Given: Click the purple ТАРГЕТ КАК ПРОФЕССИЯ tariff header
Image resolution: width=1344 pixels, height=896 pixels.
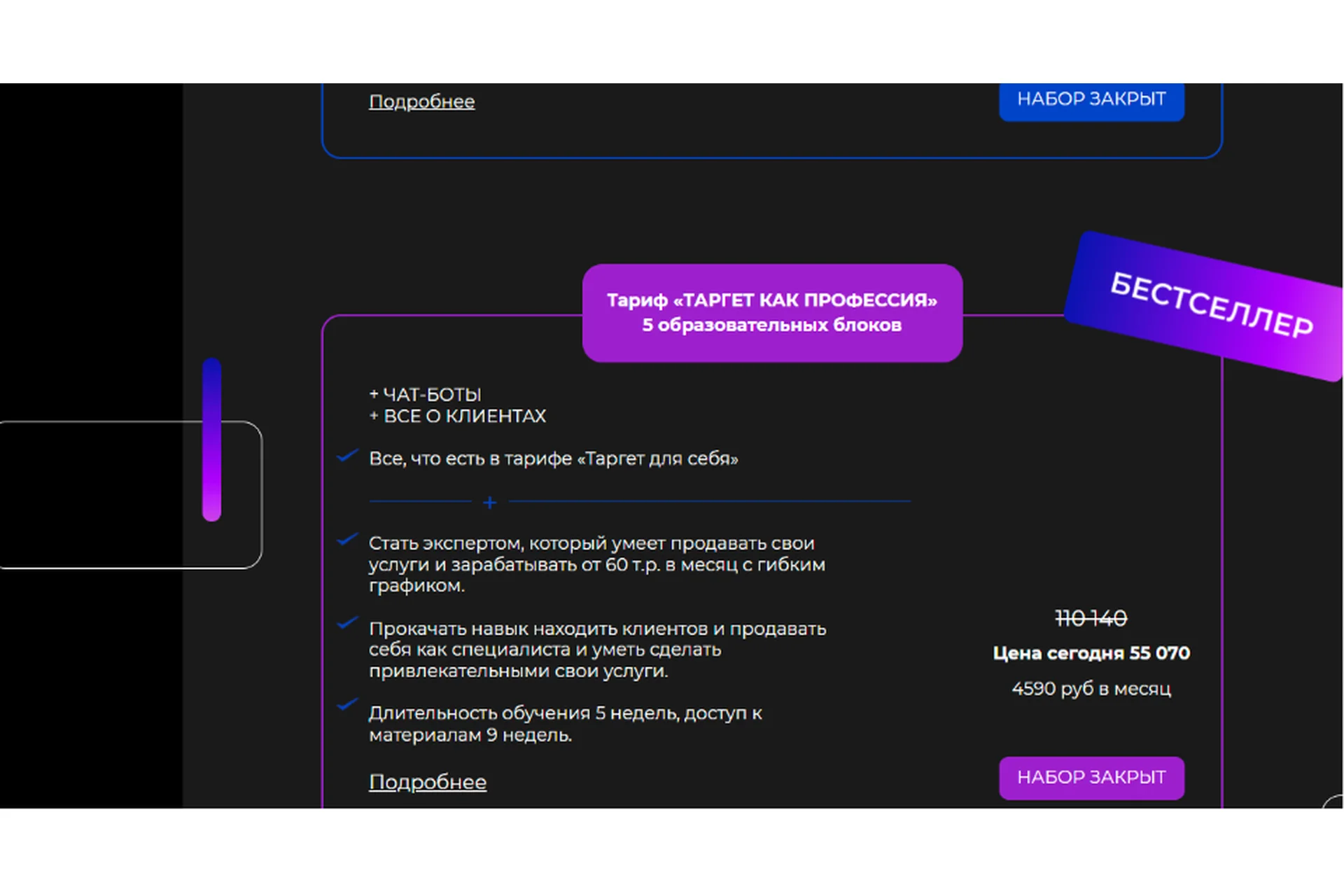Looking at the screenshot, I should [x=771, y=312].
